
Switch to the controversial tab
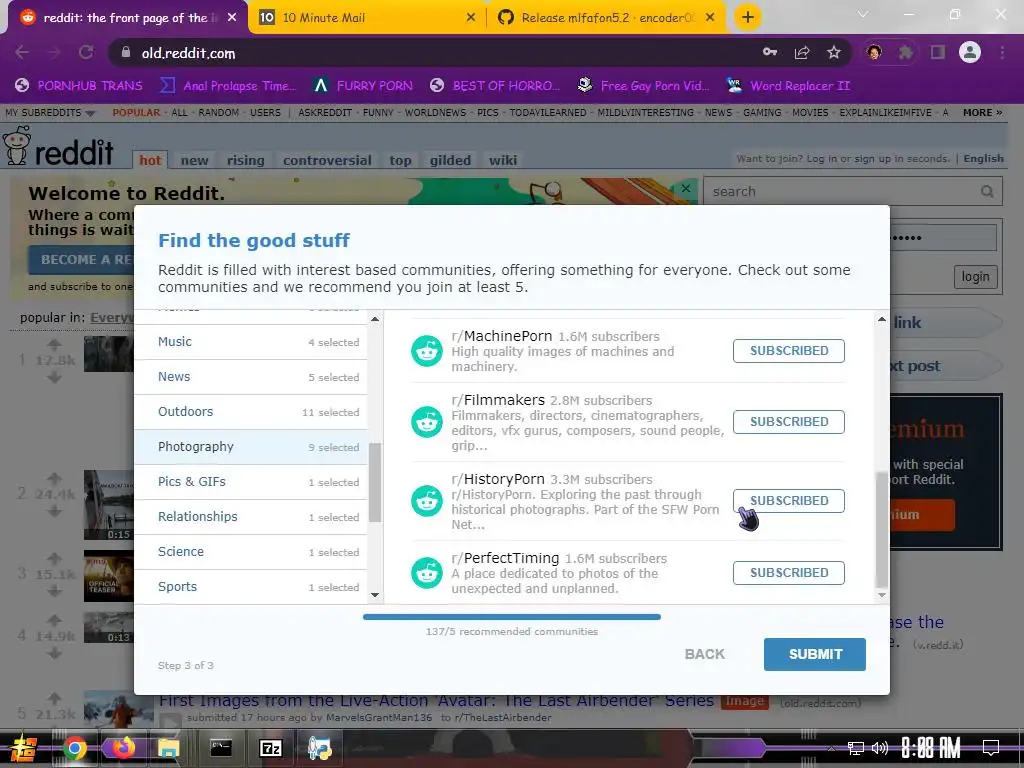327,160
